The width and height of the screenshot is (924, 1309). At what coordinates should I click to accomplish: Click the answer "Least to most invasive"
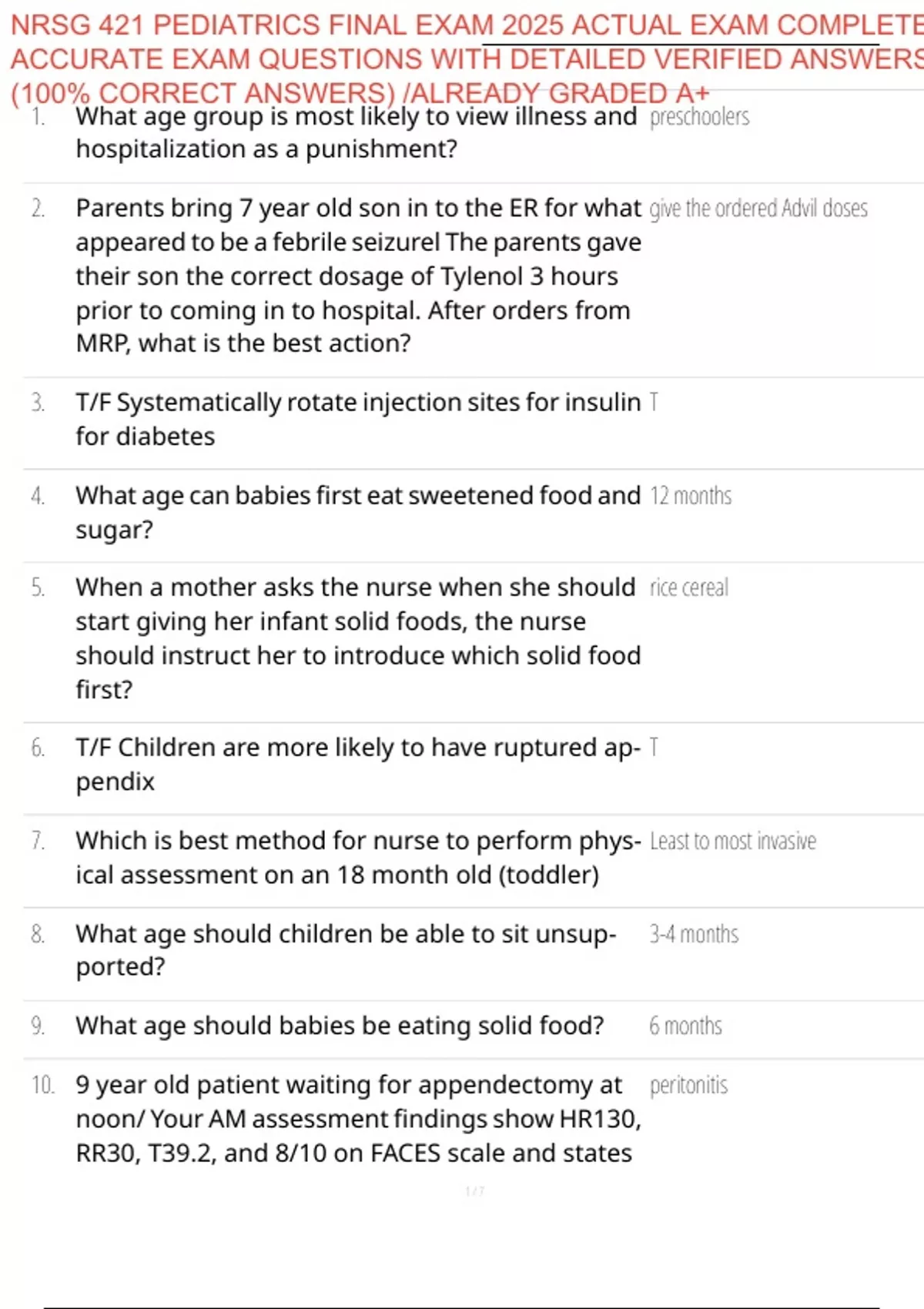[733, 841]
